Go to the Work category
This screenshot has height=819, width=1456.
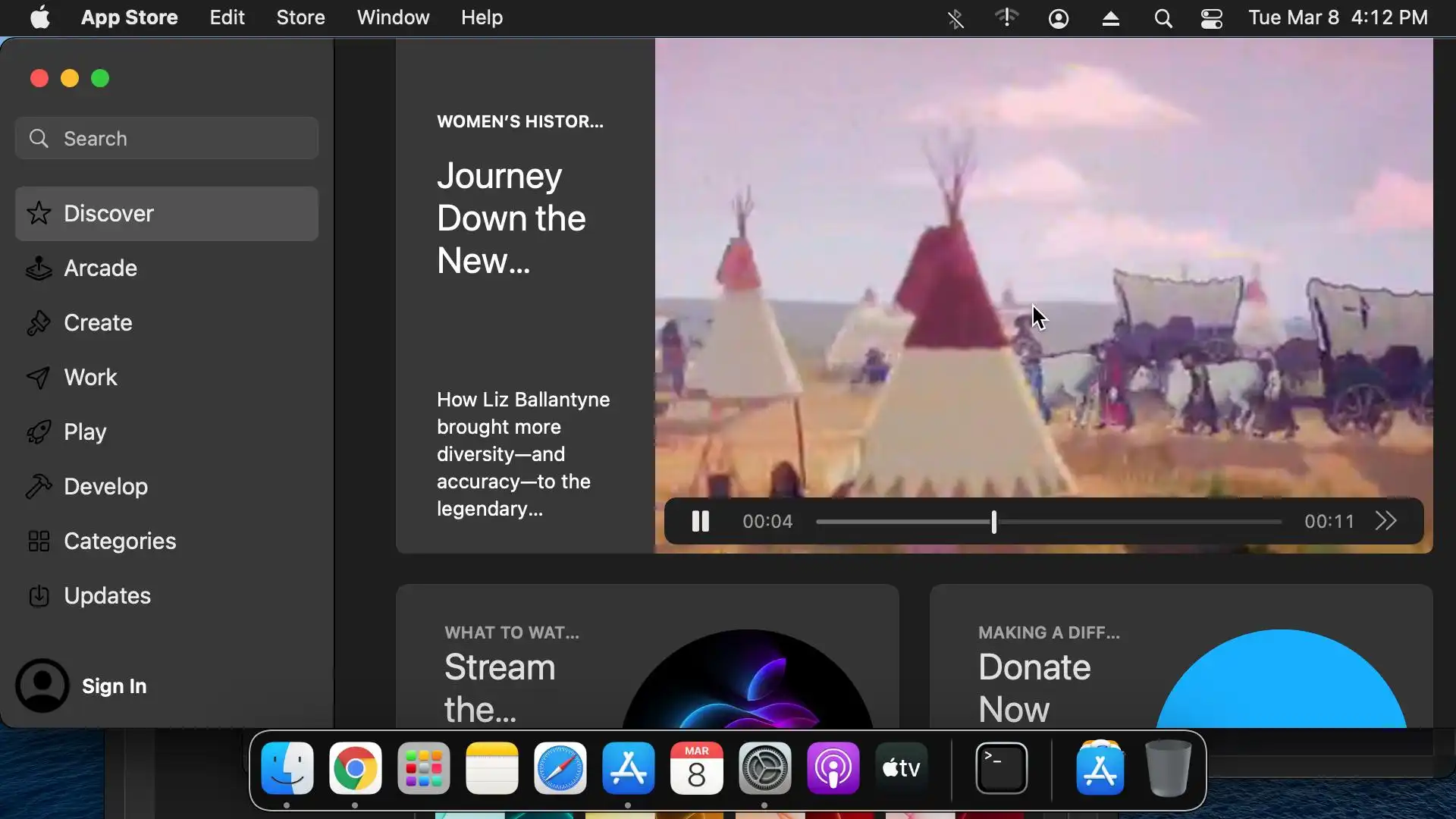[x=90, y=378]
